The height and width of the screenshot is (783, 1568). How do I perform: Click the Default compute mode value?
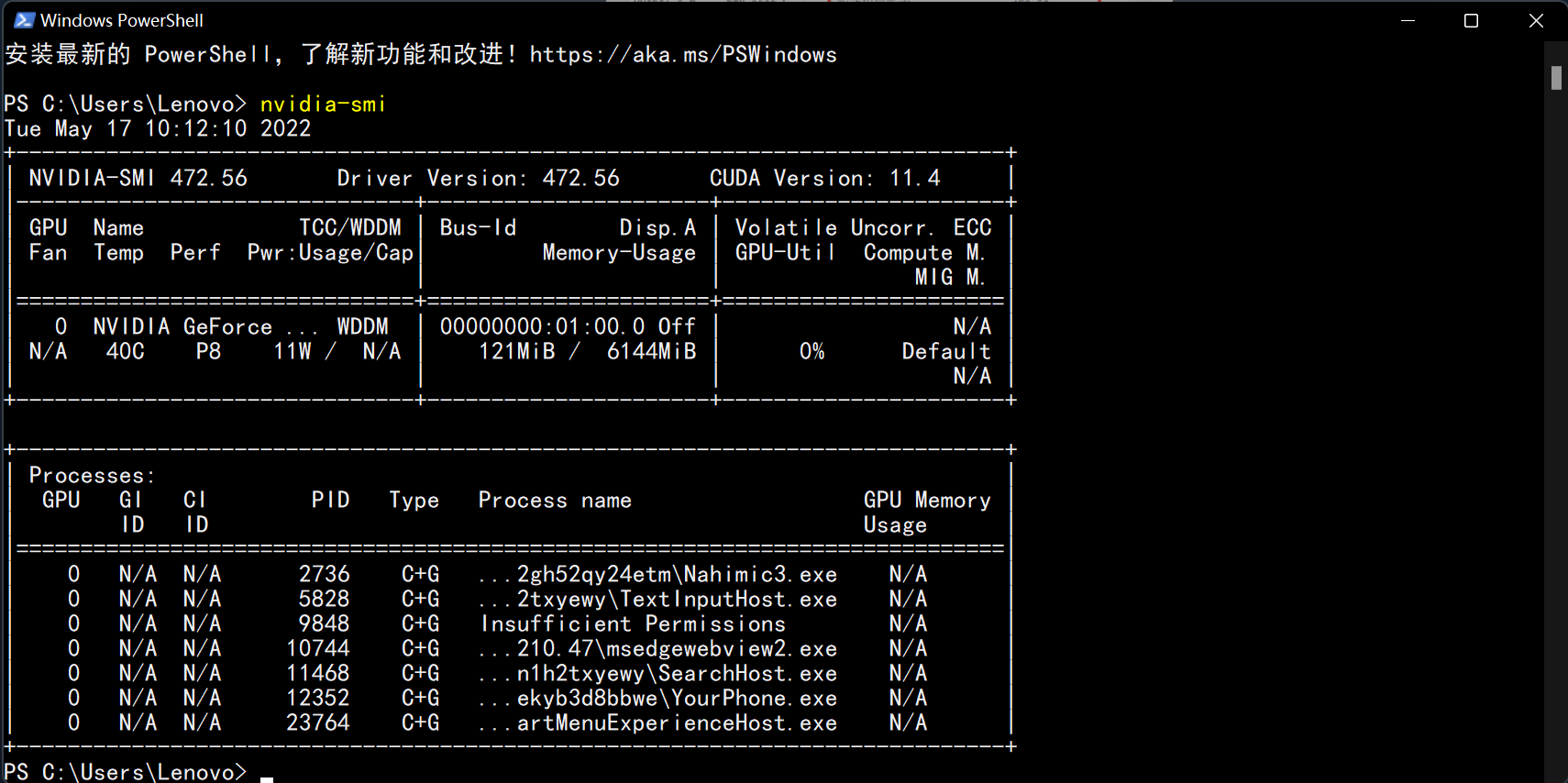pos(946,352)
